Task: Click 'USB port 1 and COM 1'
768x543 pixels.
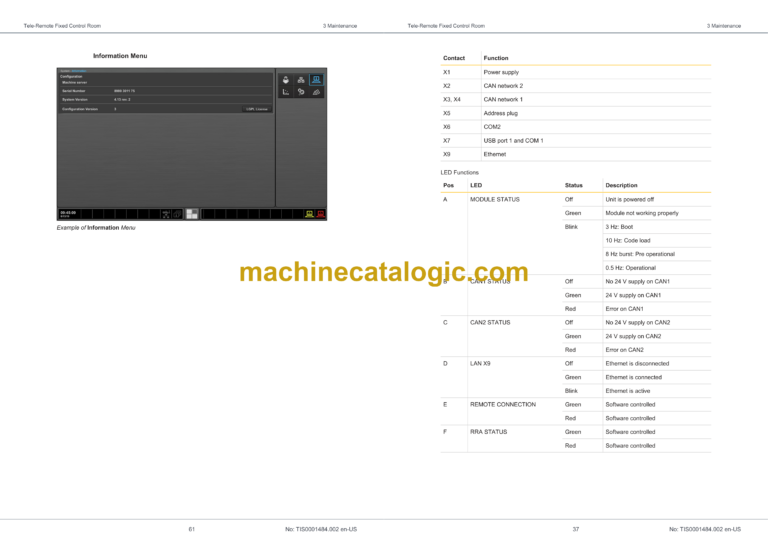Action: coord(513,141)
